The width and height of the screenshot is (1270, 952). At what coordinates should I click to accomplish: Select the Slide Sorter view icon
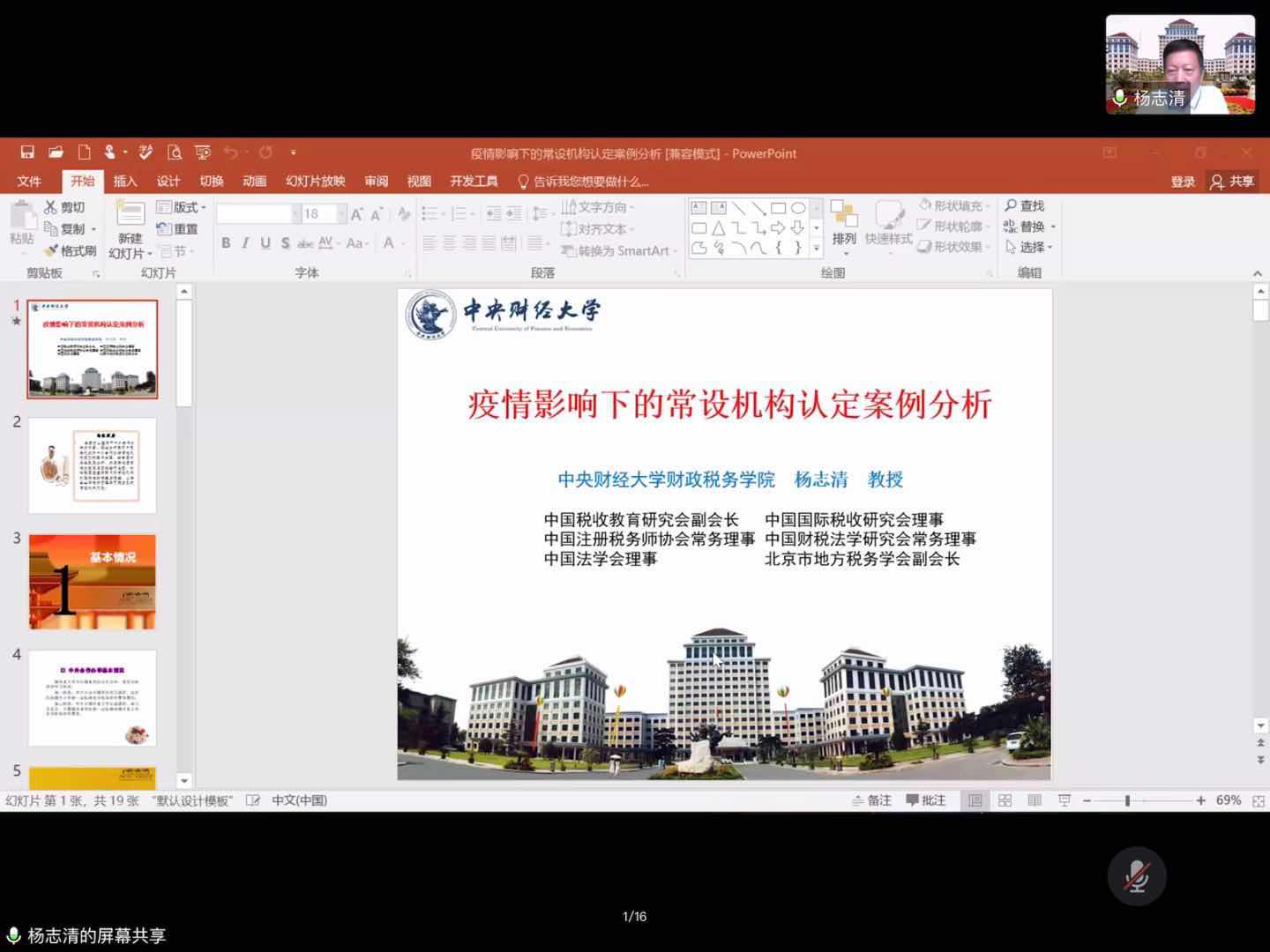1005,800
